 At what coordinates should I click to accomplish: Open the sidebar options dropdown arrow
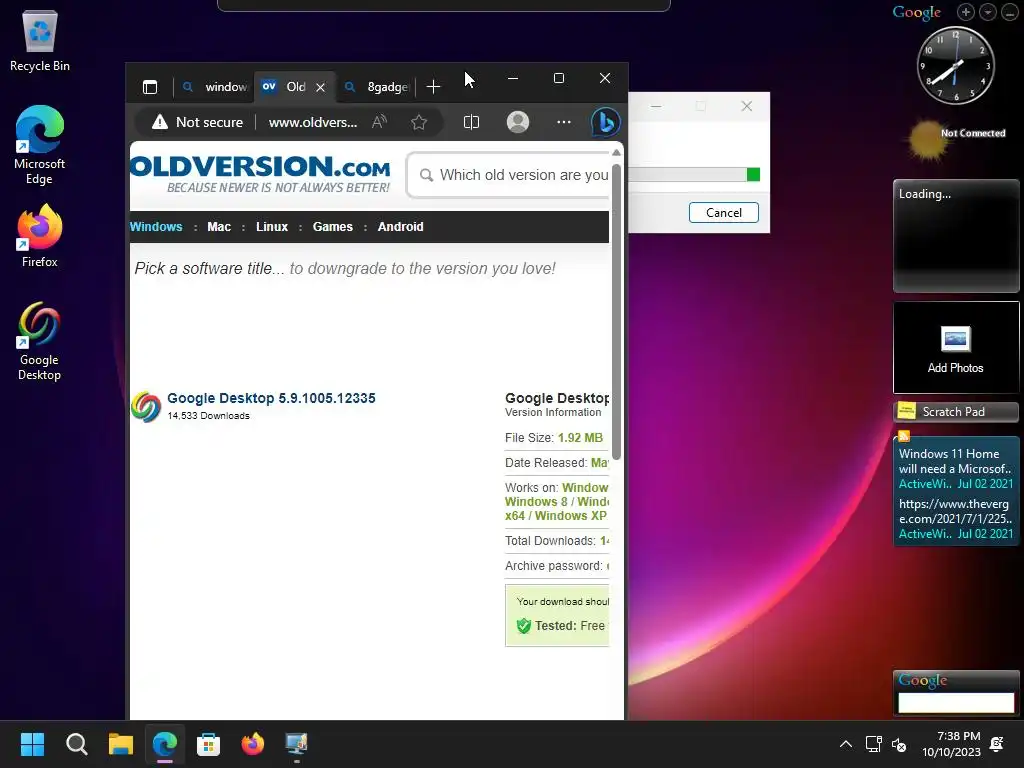pyautogui.click(x=987, y=12)
